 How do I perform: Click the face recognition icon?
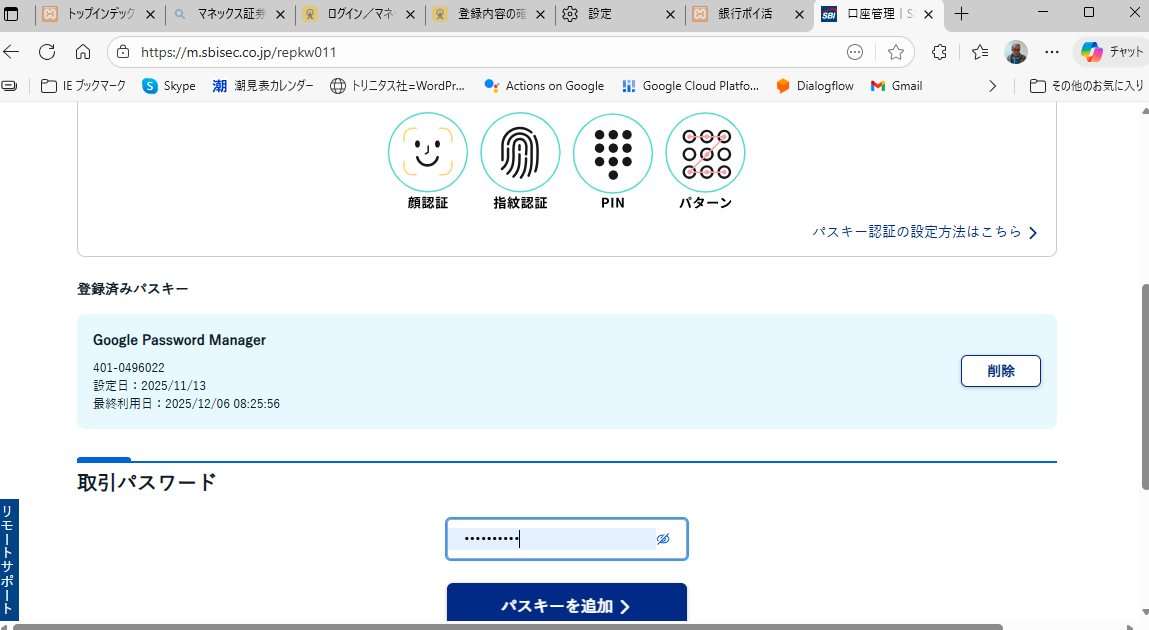click(427, 152)
